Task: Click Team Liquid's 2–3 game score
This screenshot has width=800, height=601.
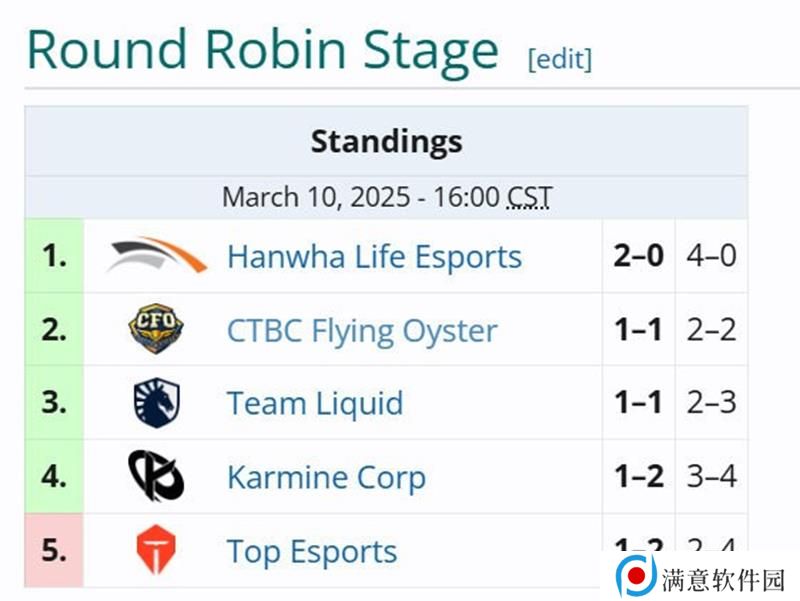Action: [711, 402]
